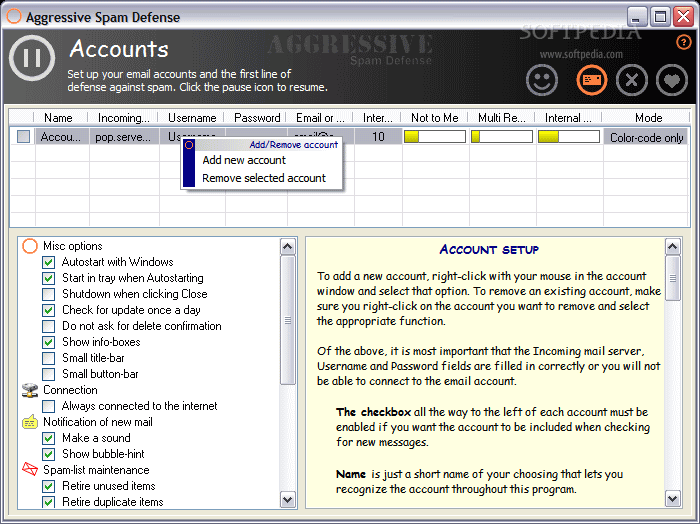Viewport: 700px width, 524px height.
Task: Check Always connected to the internet
Action: coord(49,406)
